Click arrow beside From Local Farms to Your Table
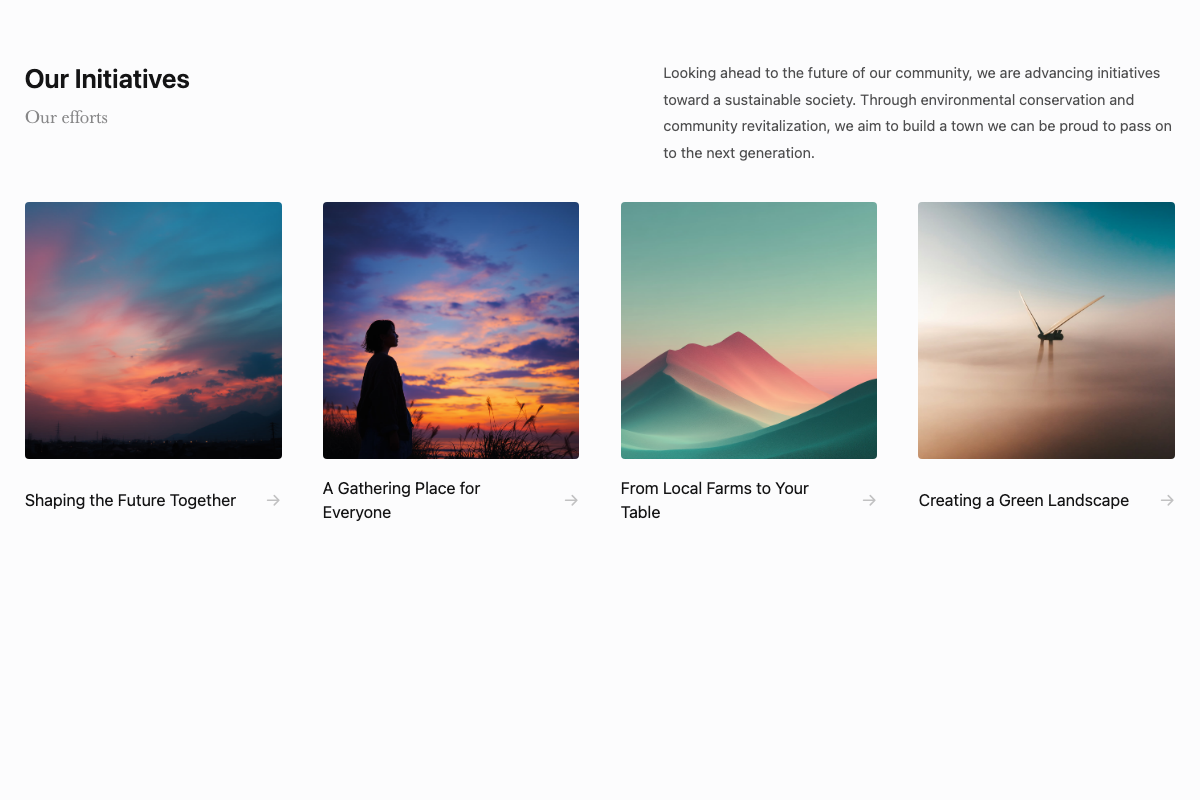 [869, 500]
